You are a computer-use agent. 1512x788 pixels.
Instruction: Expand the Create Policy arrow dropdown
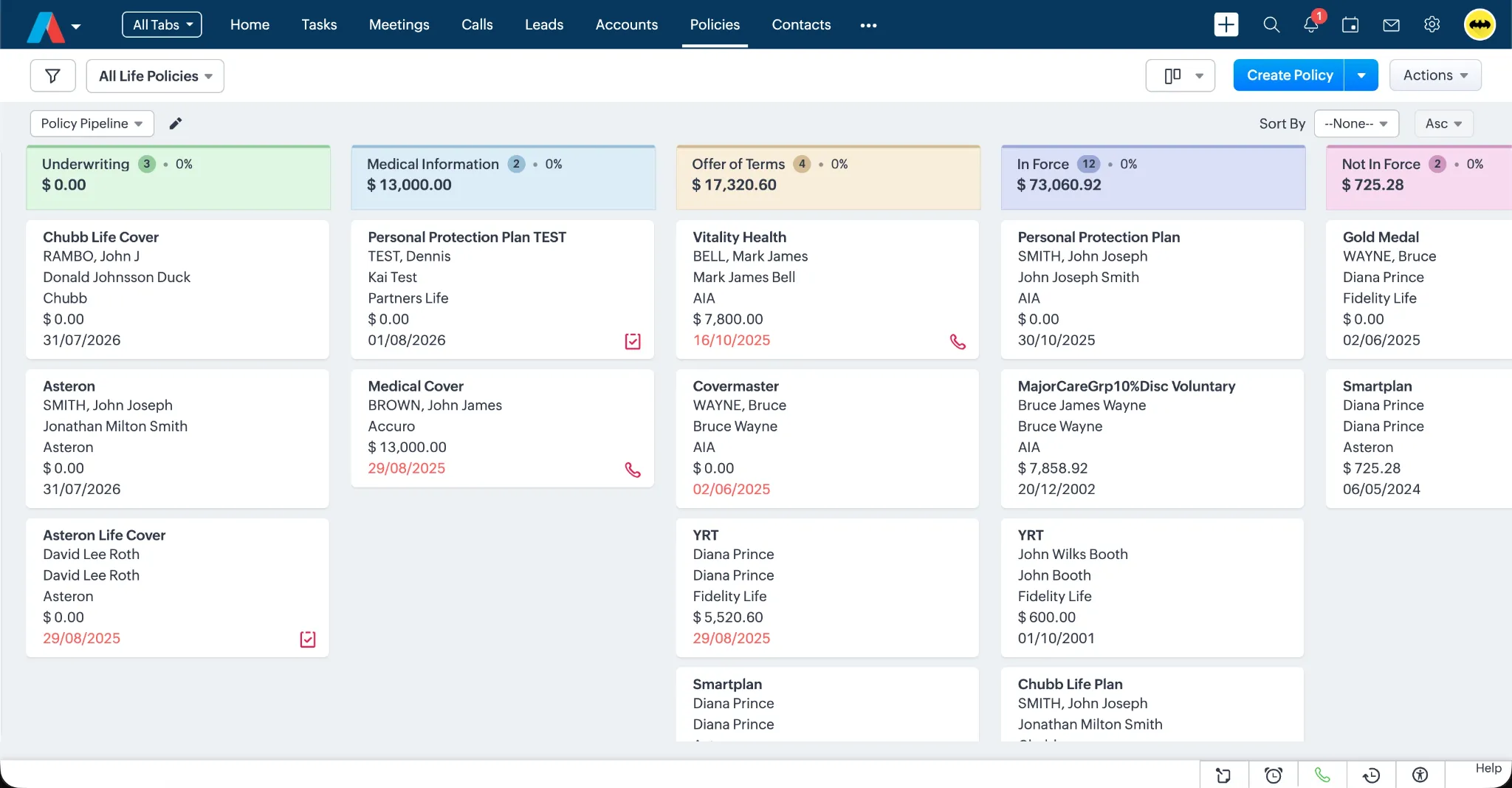tap(1361, 75)
